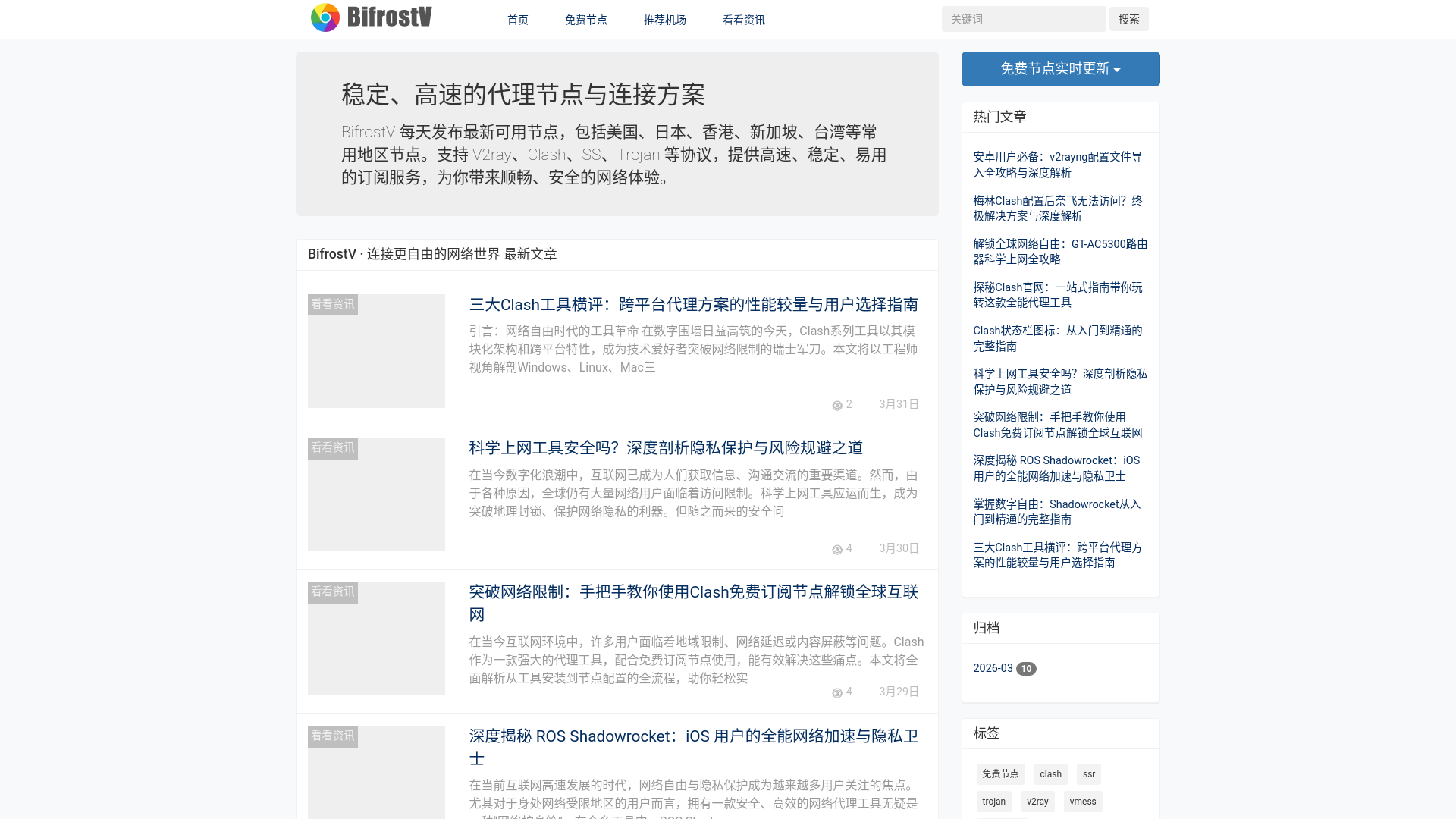Focus the 关键词 search field
This screenshot has height=819, width=1456.
1024,19
